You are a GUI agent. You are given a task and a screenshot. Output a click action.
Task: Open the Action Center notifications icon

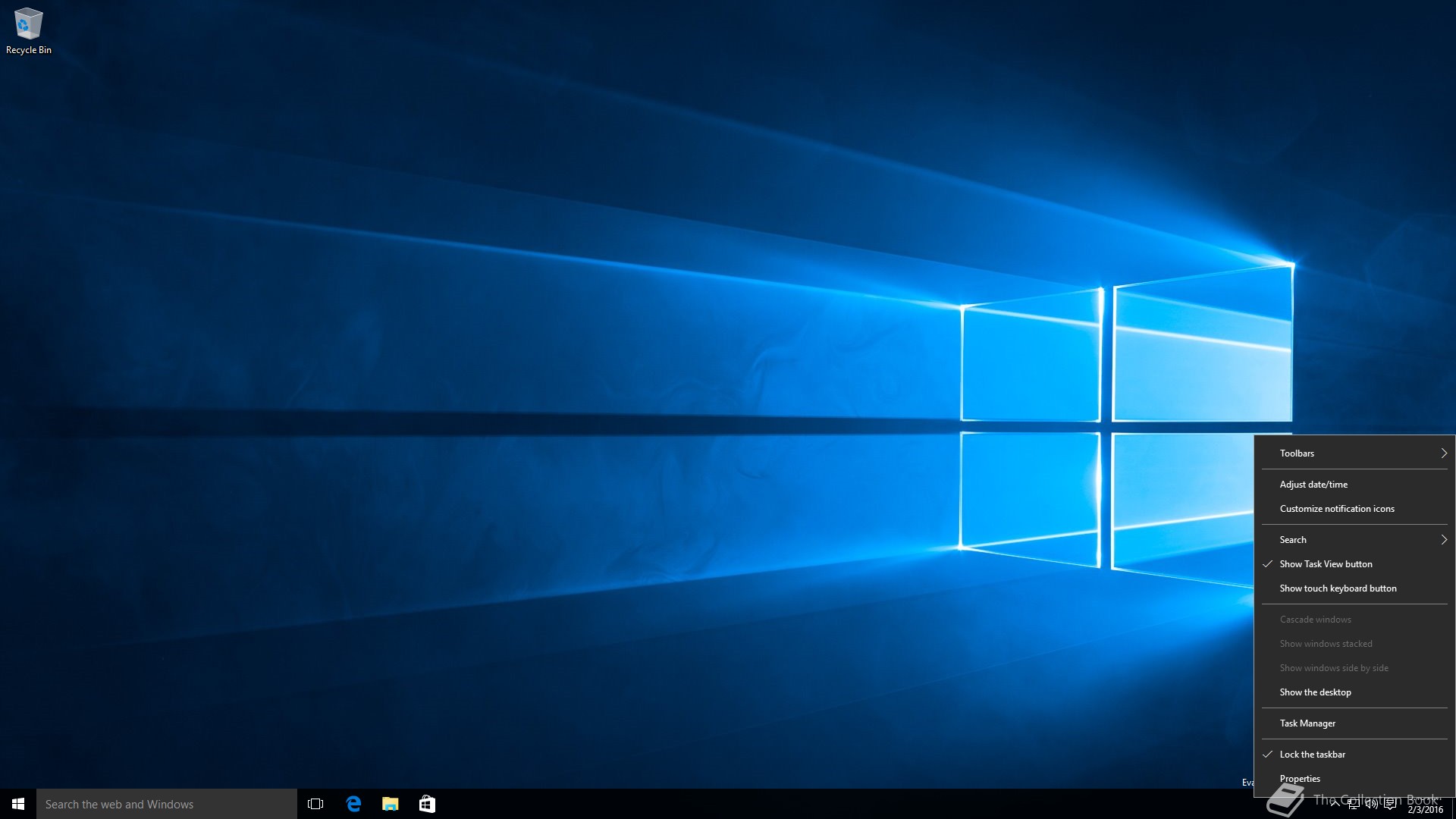coord(1390,805)
